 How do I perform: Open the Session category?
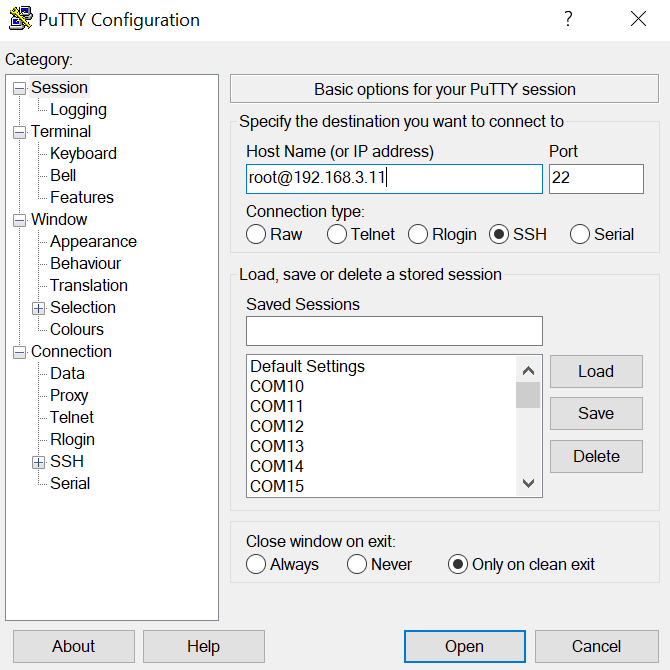[59, 87]
